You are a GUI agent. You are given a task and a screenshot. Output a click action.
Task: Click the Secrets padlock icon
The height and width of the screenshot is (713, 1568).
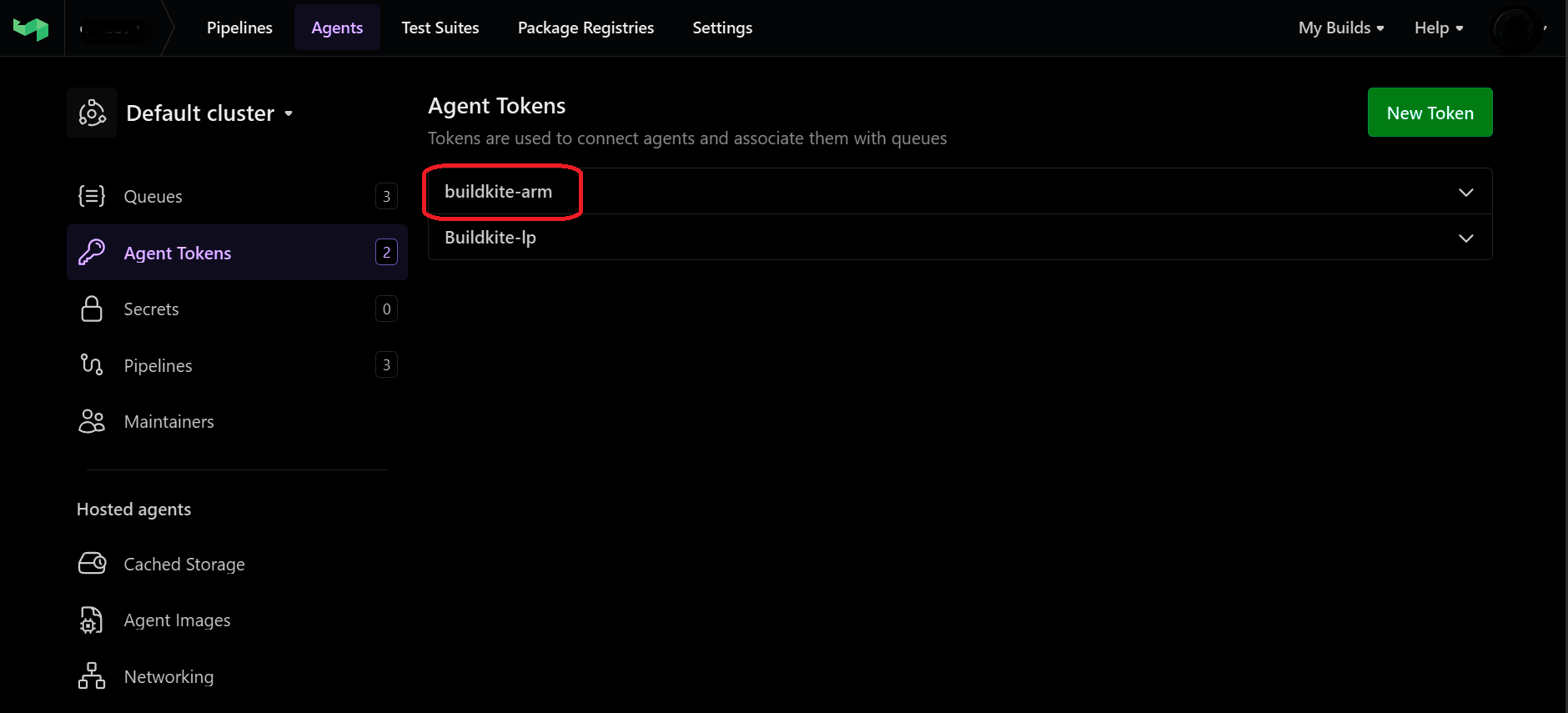pos(92,309)
